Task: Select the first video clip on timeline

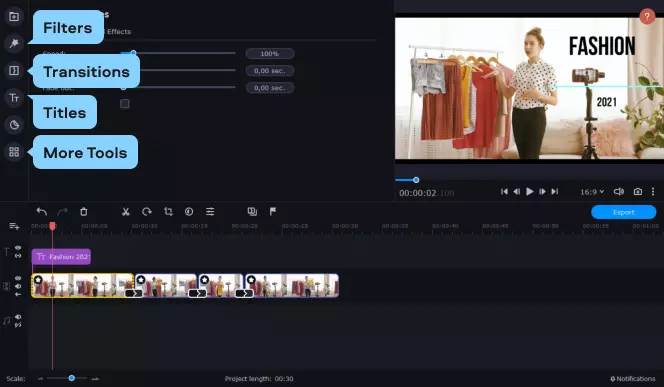Action: [83, 285]
